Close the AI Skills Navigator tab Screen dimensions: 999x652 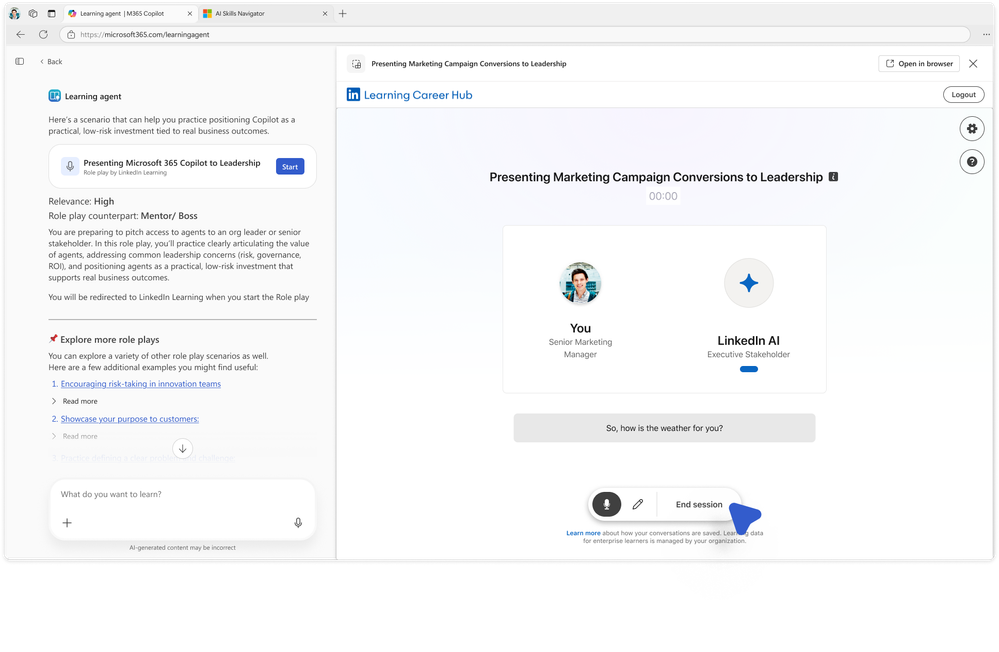[x=325, y=13]
